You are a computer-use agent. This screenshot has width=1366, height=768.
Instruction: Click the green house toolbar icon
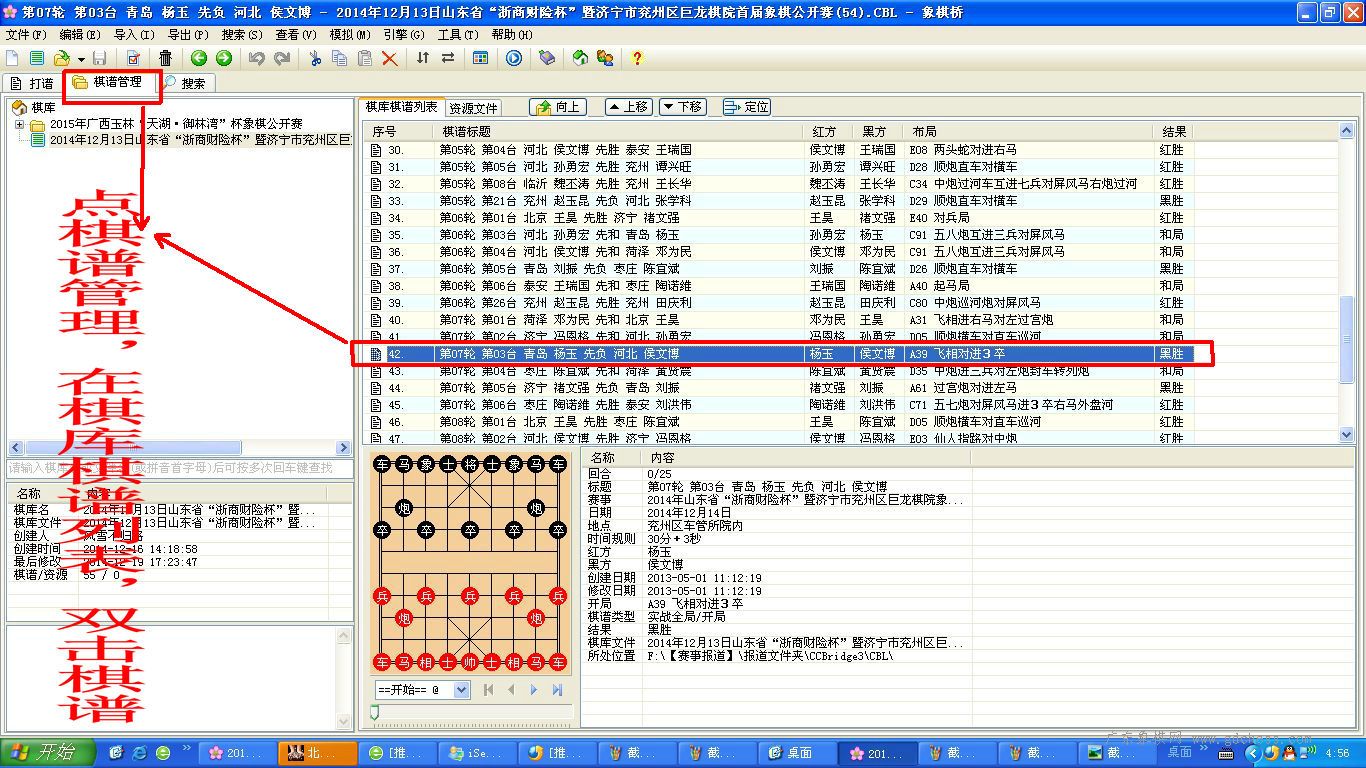coord(580,58)
